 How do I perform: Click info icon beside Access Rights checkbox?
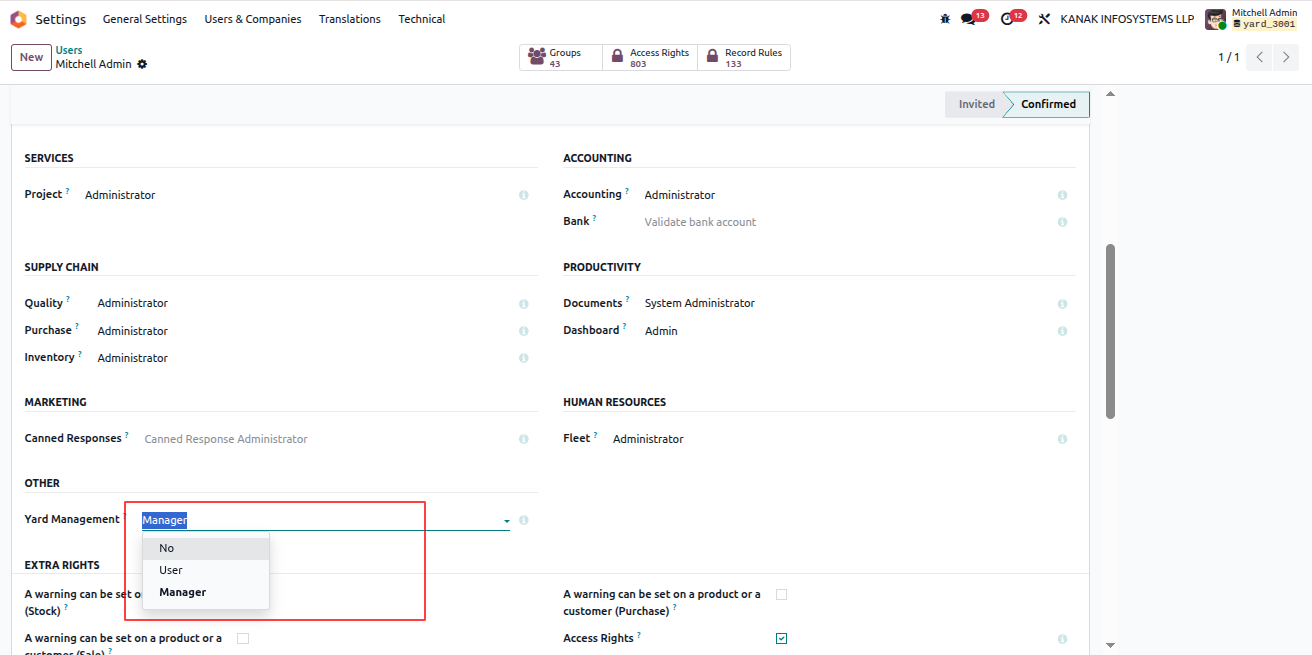pos(1062,639)
